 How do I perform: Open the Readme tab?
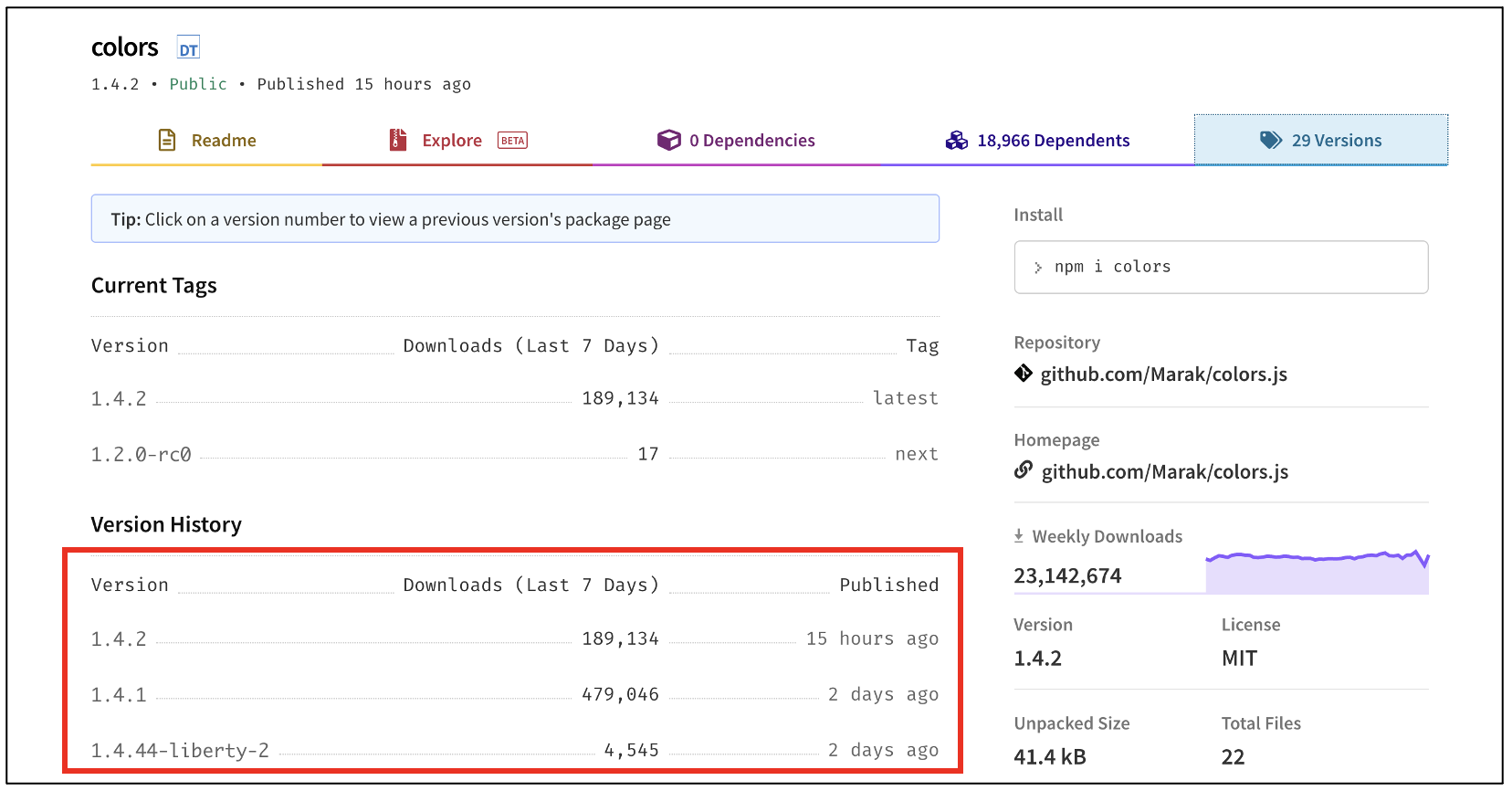pyautogui.click(x=223, y=141)
